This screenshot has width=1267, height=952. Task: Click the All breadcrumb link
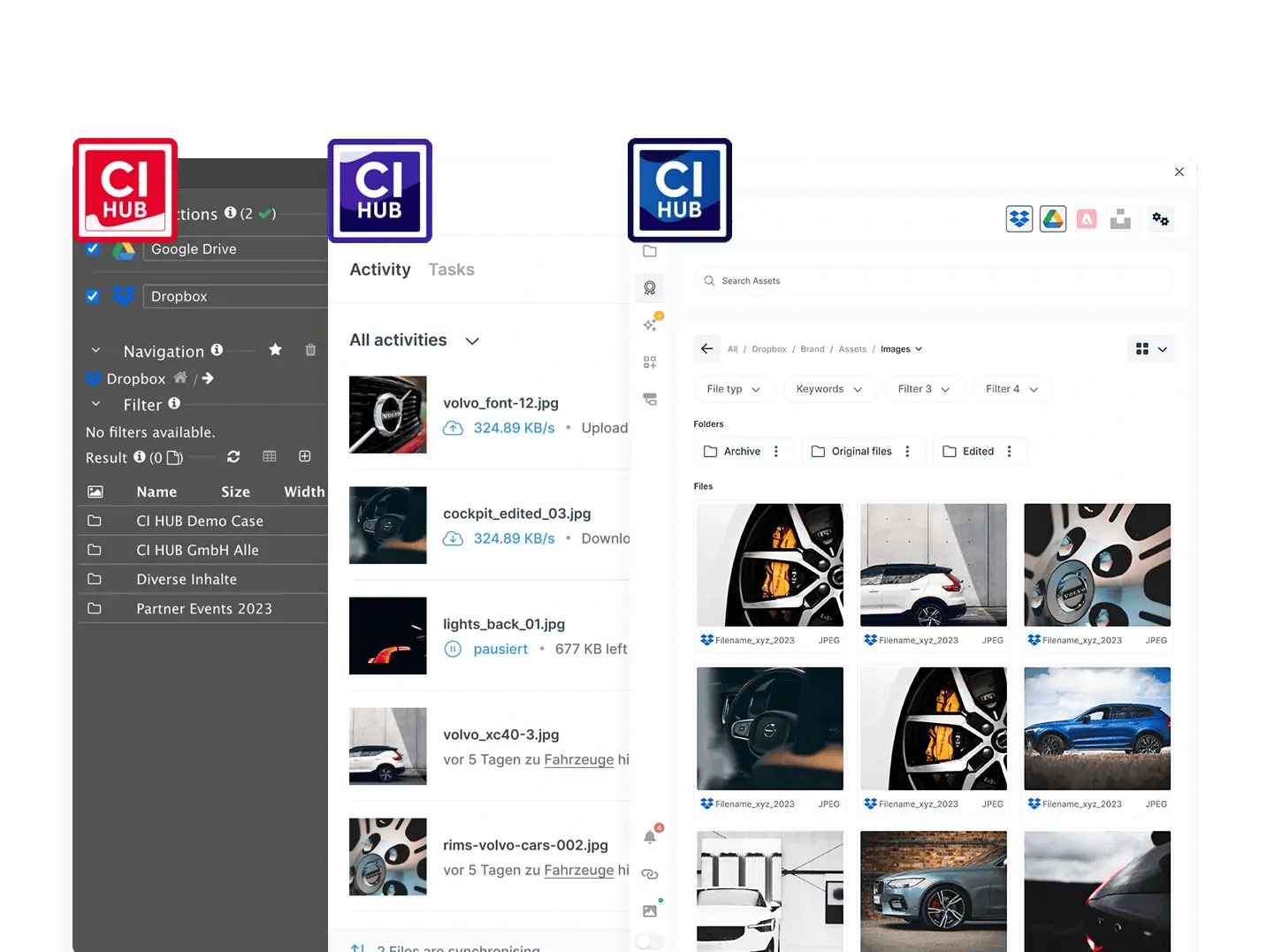click(x=732, y=349)
